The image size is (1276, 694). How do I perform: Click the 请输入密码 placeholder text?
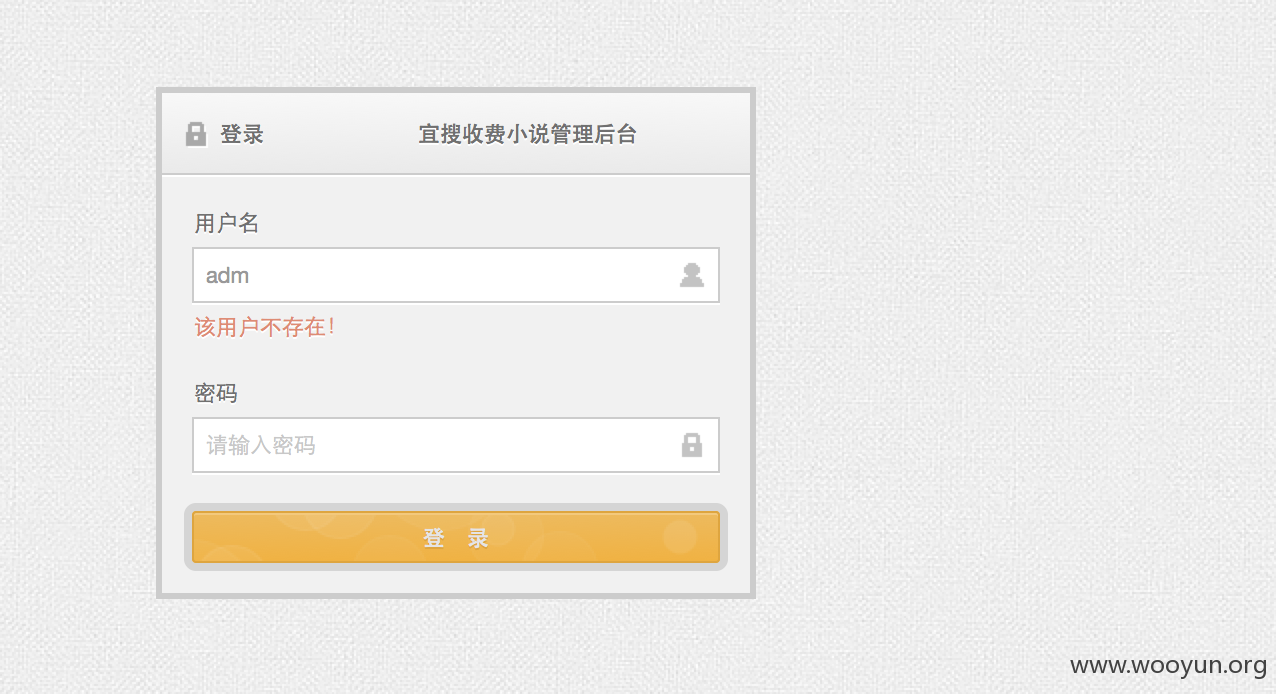(261, 445)
